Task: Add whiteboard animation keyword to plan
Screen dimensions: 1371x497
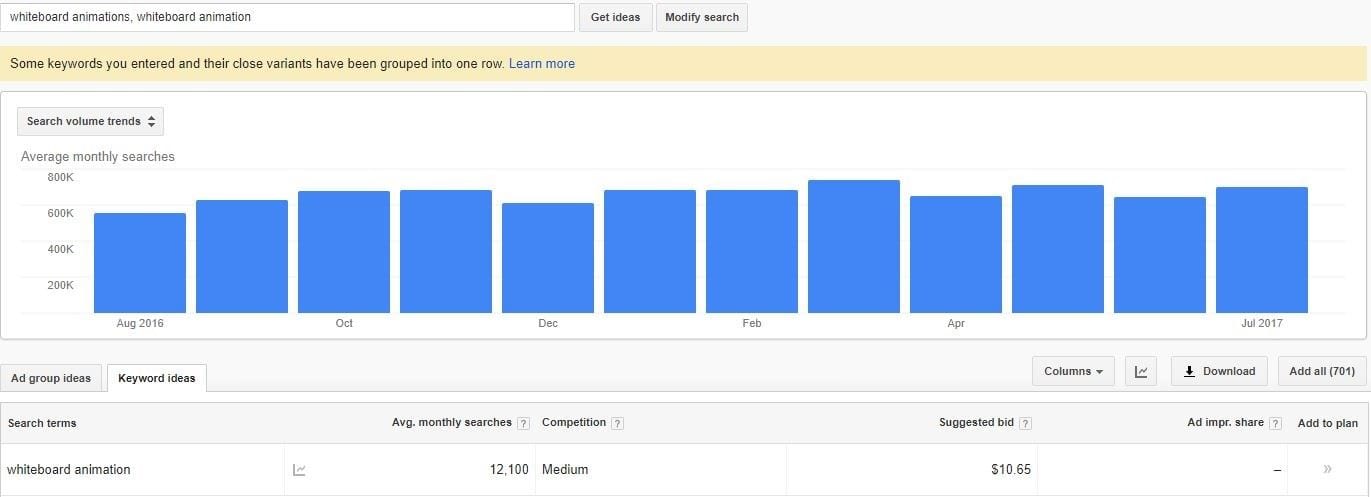Action: tap(1328, 469)
